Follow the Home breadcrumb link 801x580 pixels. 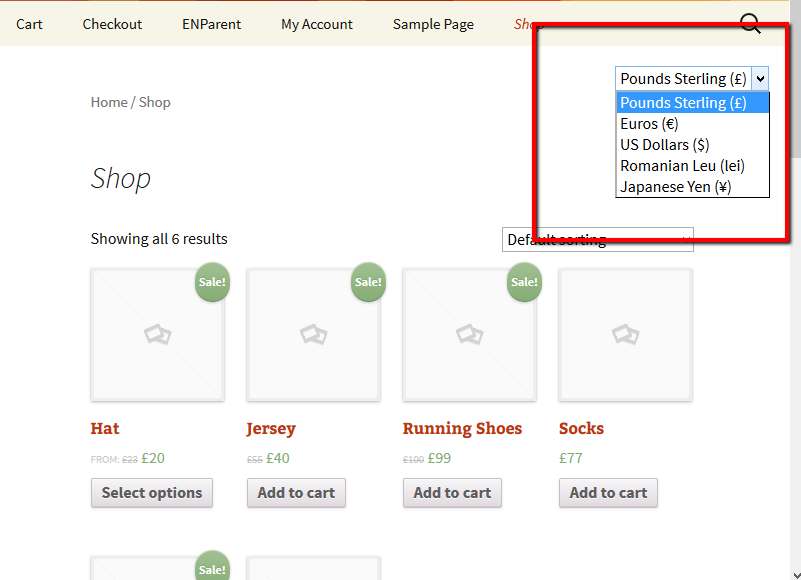pos(109,102)
